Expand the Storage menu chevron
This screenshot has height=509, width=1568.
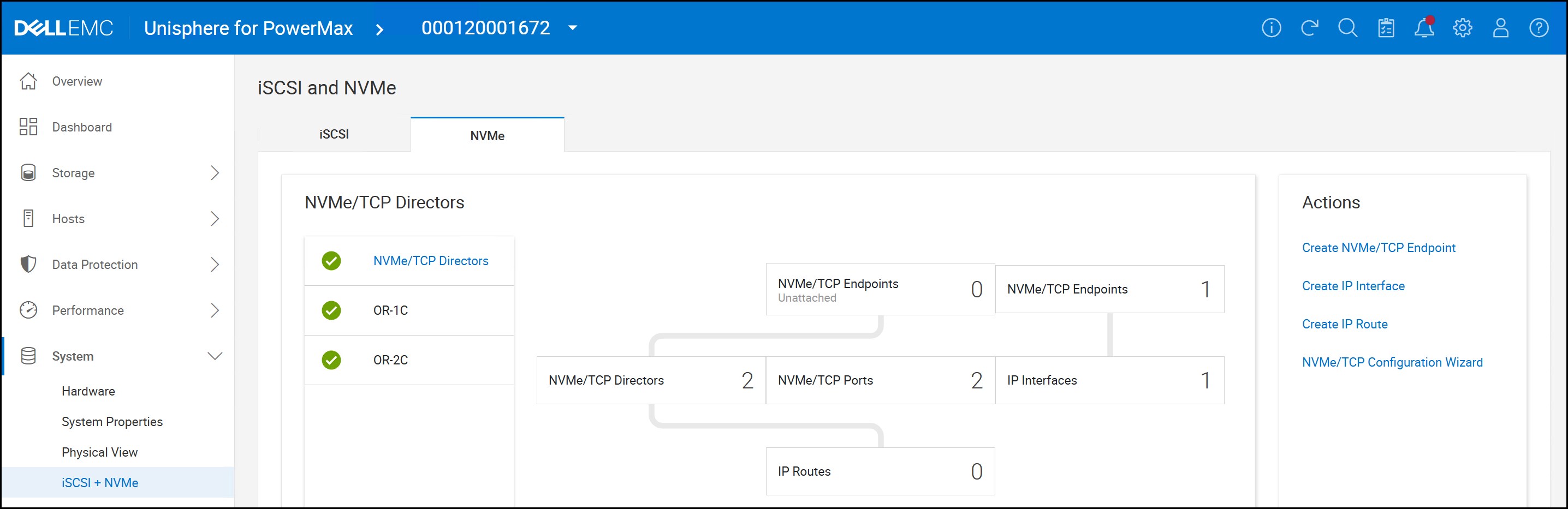[x=214, y=173]
